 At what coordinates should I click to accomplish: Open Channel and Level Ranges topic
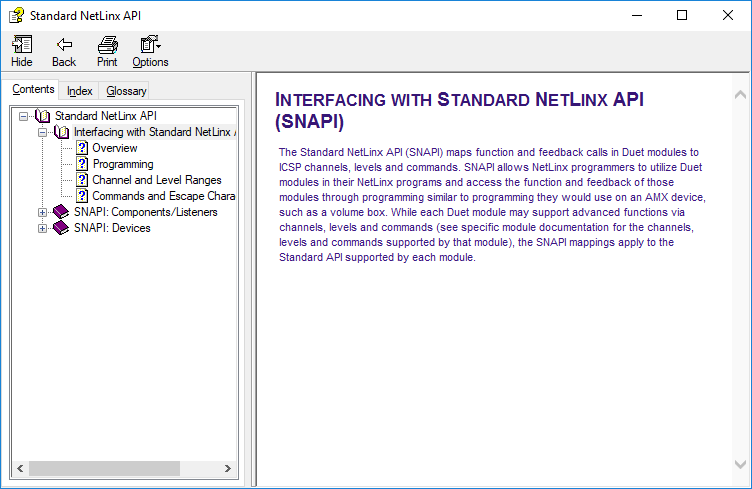pyautogui.click(x=156, y=180)
